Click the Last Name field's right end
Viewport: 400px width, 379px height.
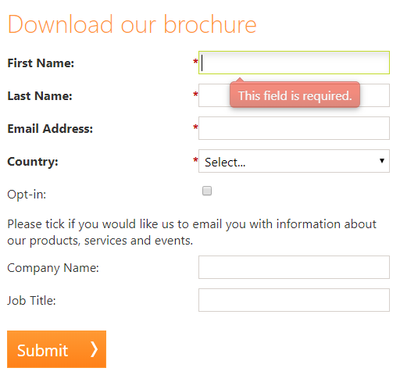[x=375, y=95]
